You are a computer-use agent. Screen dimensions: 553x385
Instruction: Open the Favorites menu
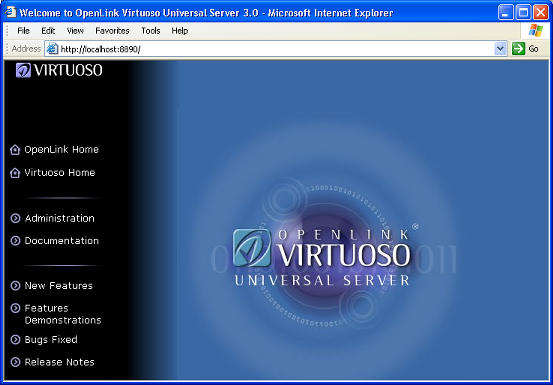112,31
